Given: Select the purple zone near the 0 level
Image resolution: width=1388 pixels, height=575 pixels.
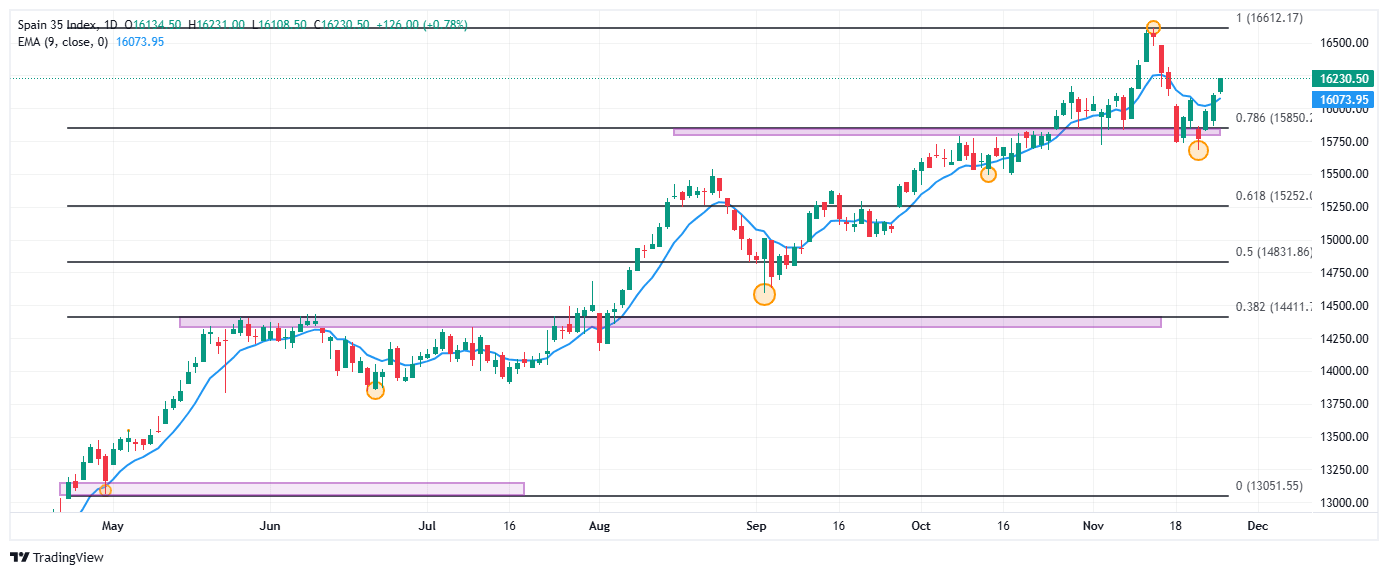Looking at the screenshot, I should tap(291, 489).
